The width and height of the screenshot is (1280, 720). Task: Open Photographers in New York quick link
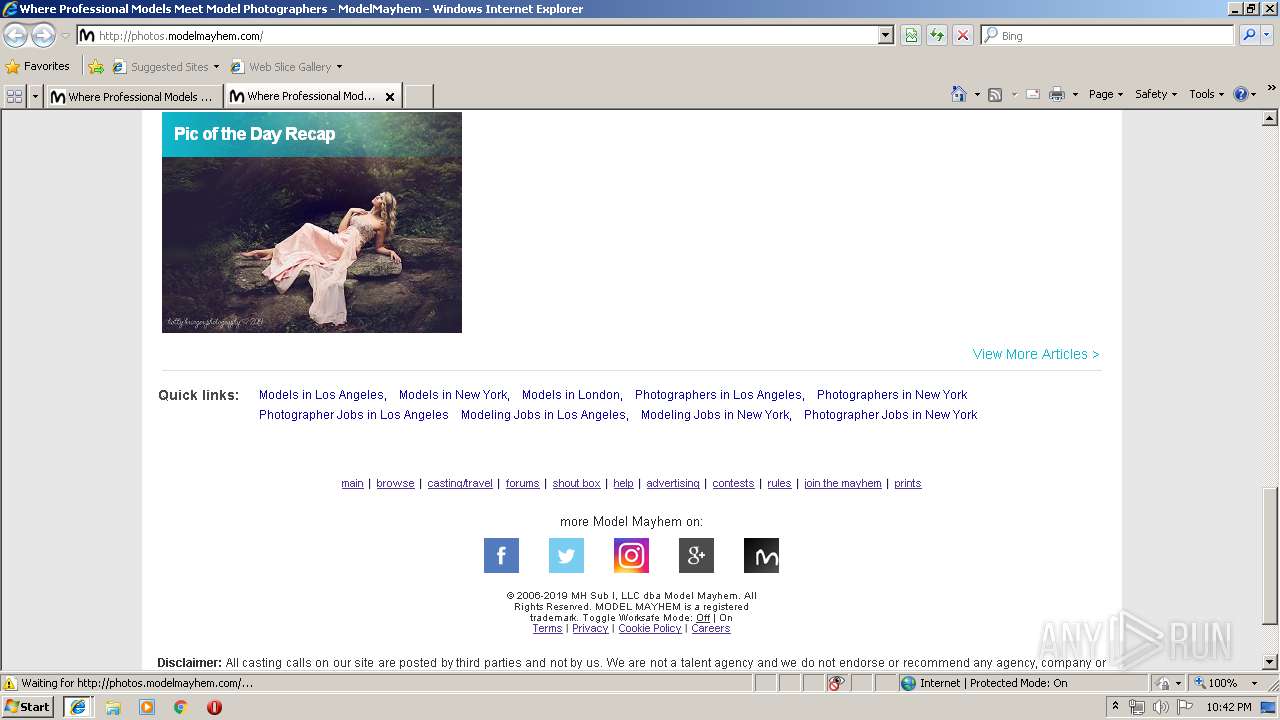(892, 395)
